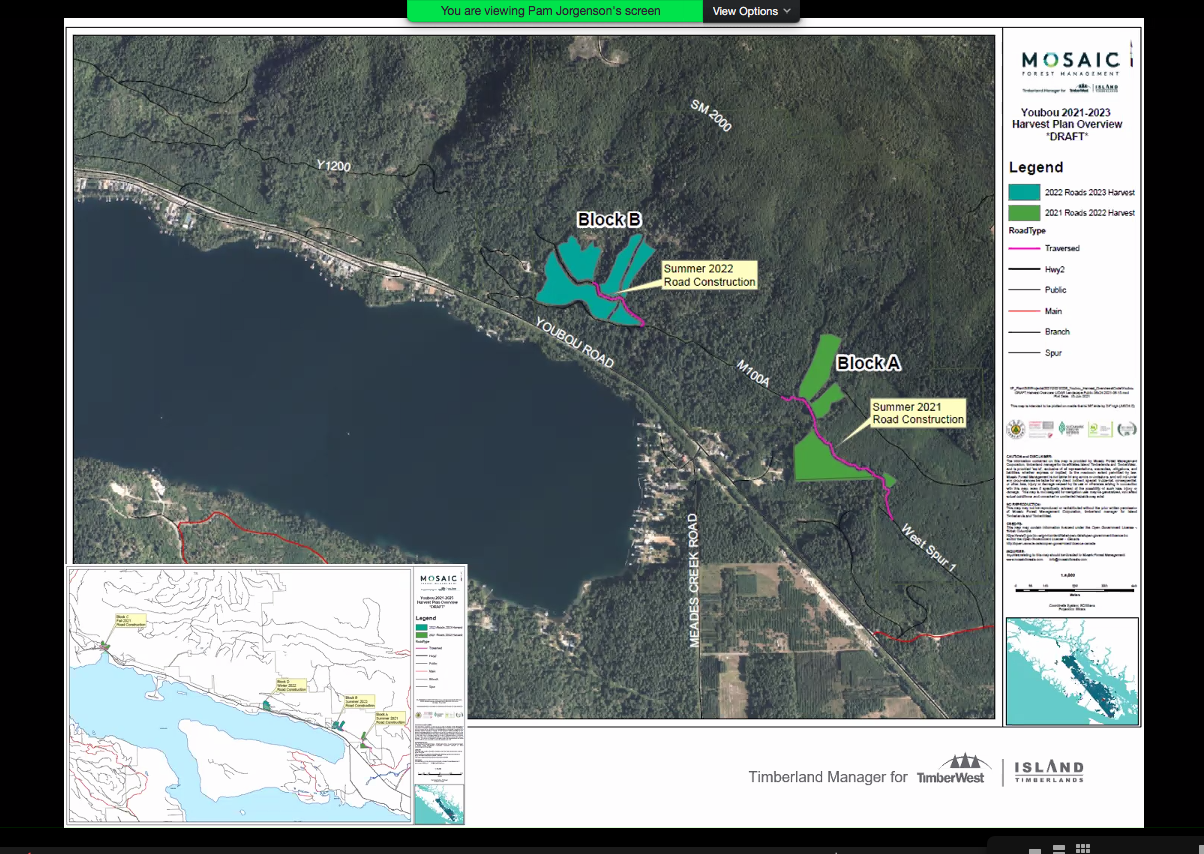Click the Legend heading in the main side panel
The width and height of the screenshot is (1204, 854).
[x=1035, y=168]
